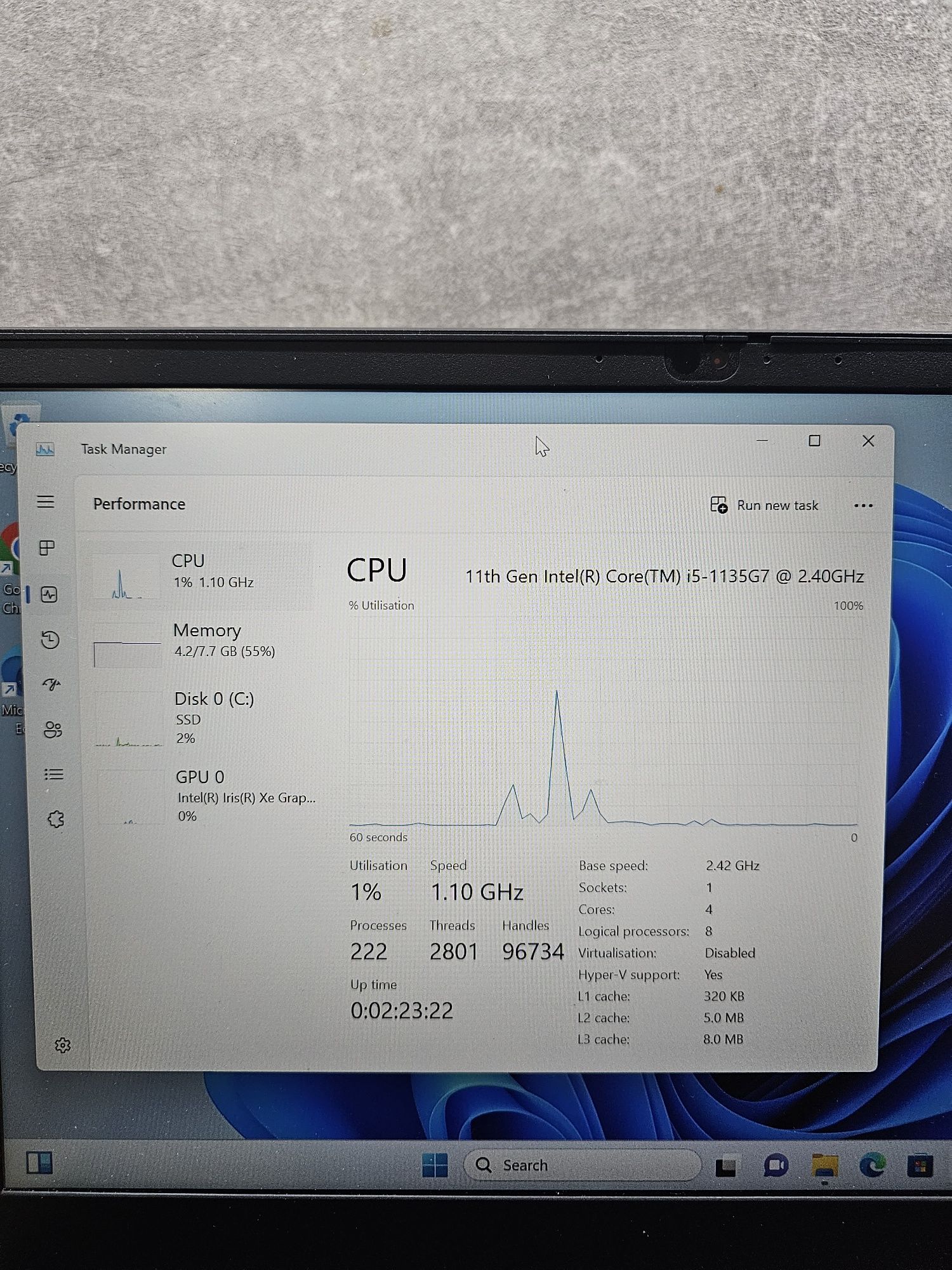Screen dimensions: 952x1270
Task: Click the Processes count 222
Action: [369, 951]
